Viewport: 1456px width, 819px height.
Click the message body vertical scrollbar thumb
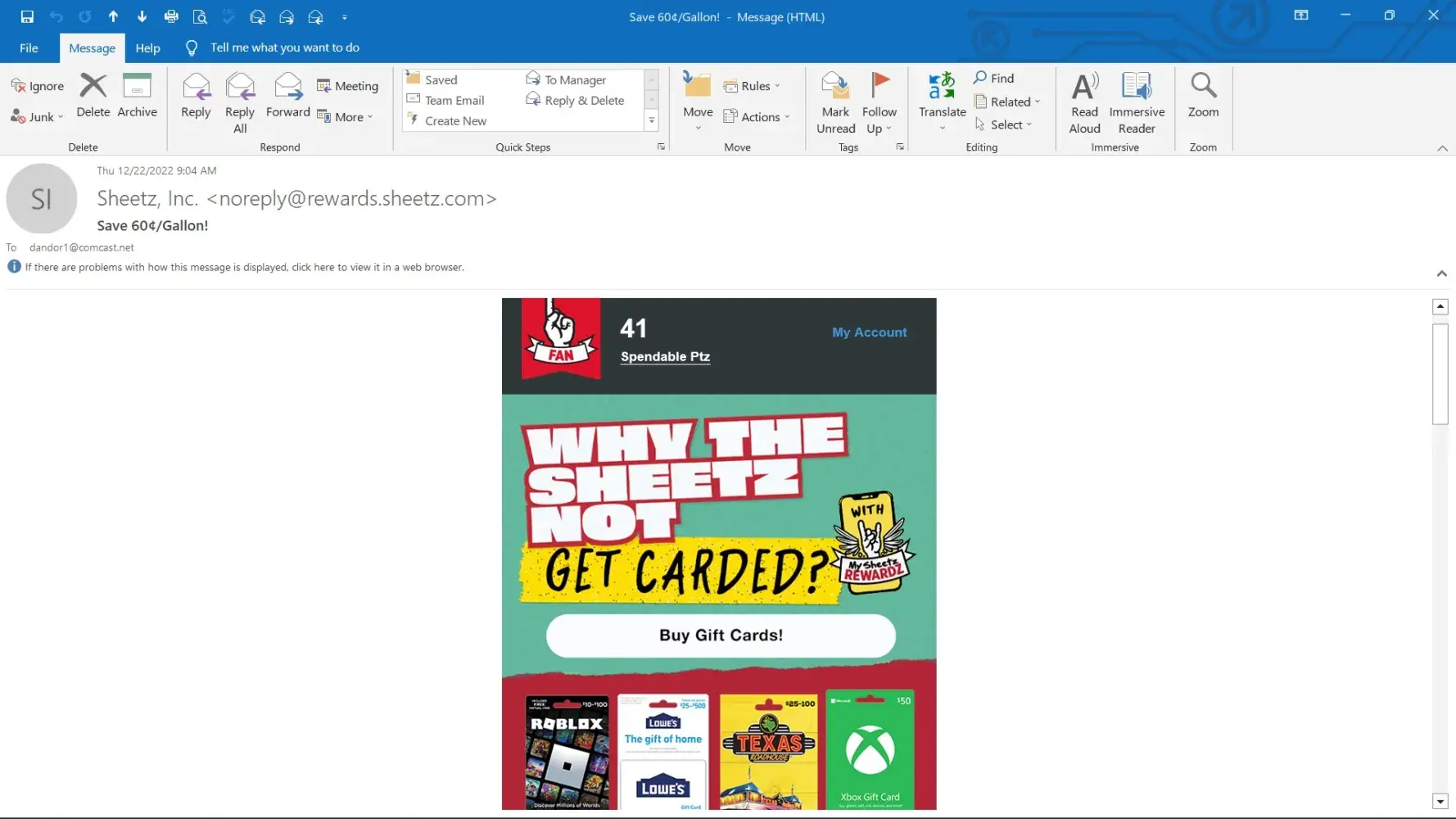pos(1440,373)
